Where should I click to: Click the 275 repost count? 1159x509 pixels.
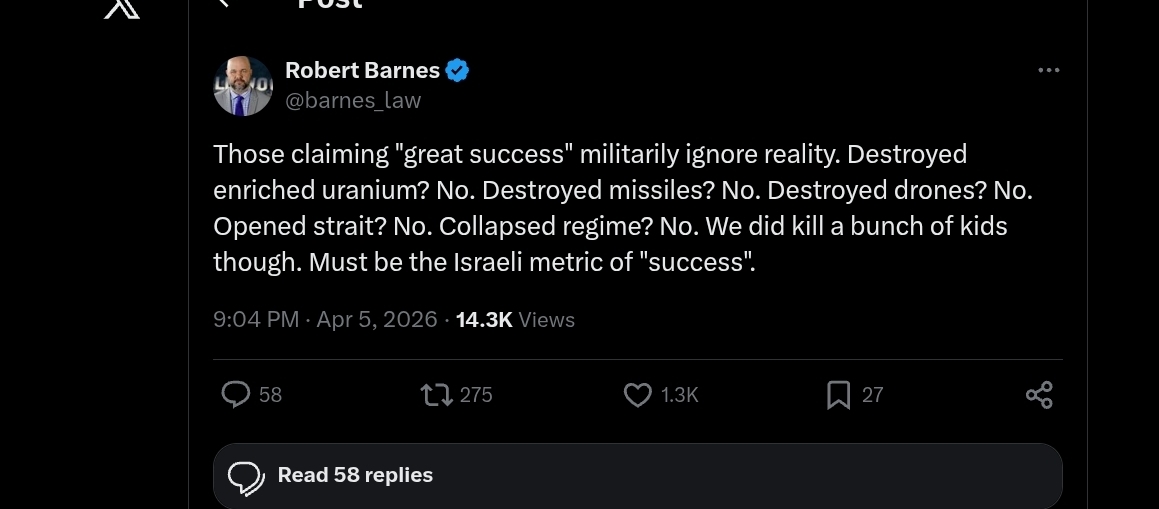(x=476, y=395)
